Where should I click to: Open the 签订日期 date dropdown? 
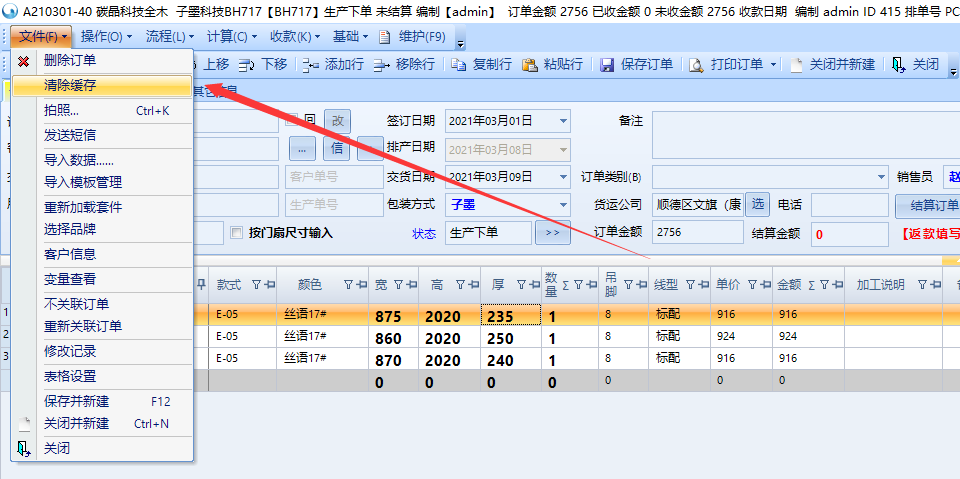coord(562,121)
